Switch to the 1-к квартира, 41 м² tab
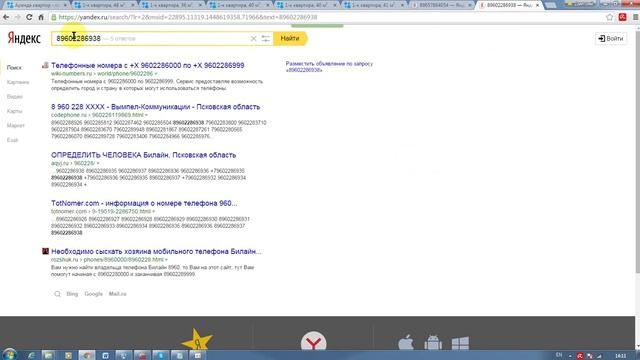The image size is (640, 360). [373, 5]
